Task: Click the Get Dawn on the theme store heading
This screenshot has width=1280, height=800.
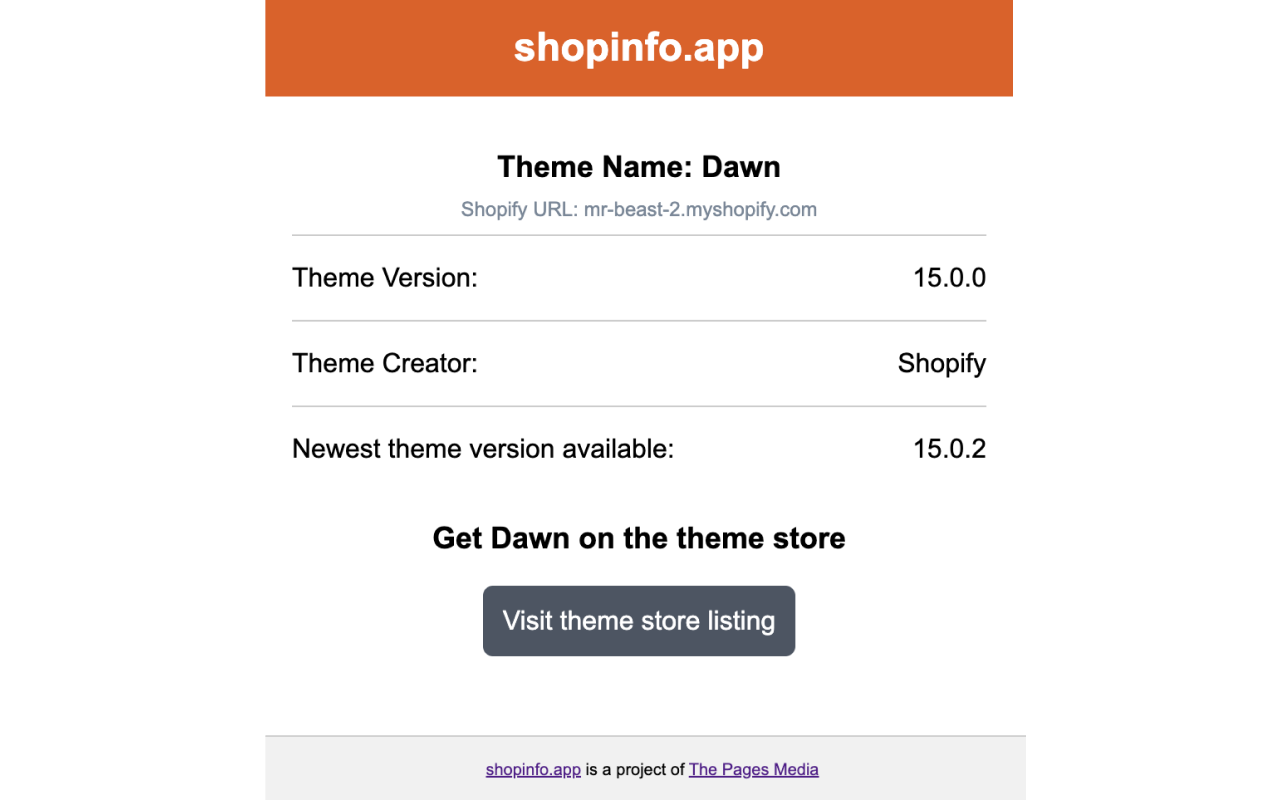Action: [639, 538]
